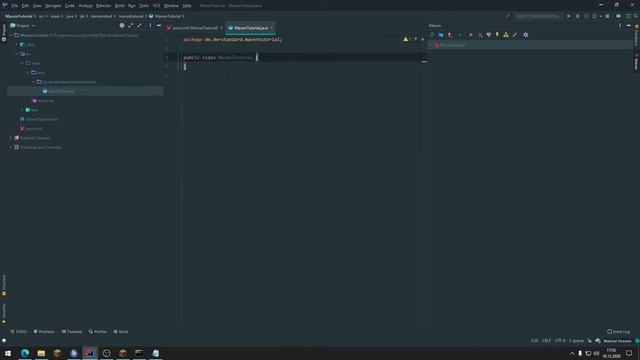Click Material Oceanic theme in status bar
This screenshot has height=360, width=640.
[617, 341]
